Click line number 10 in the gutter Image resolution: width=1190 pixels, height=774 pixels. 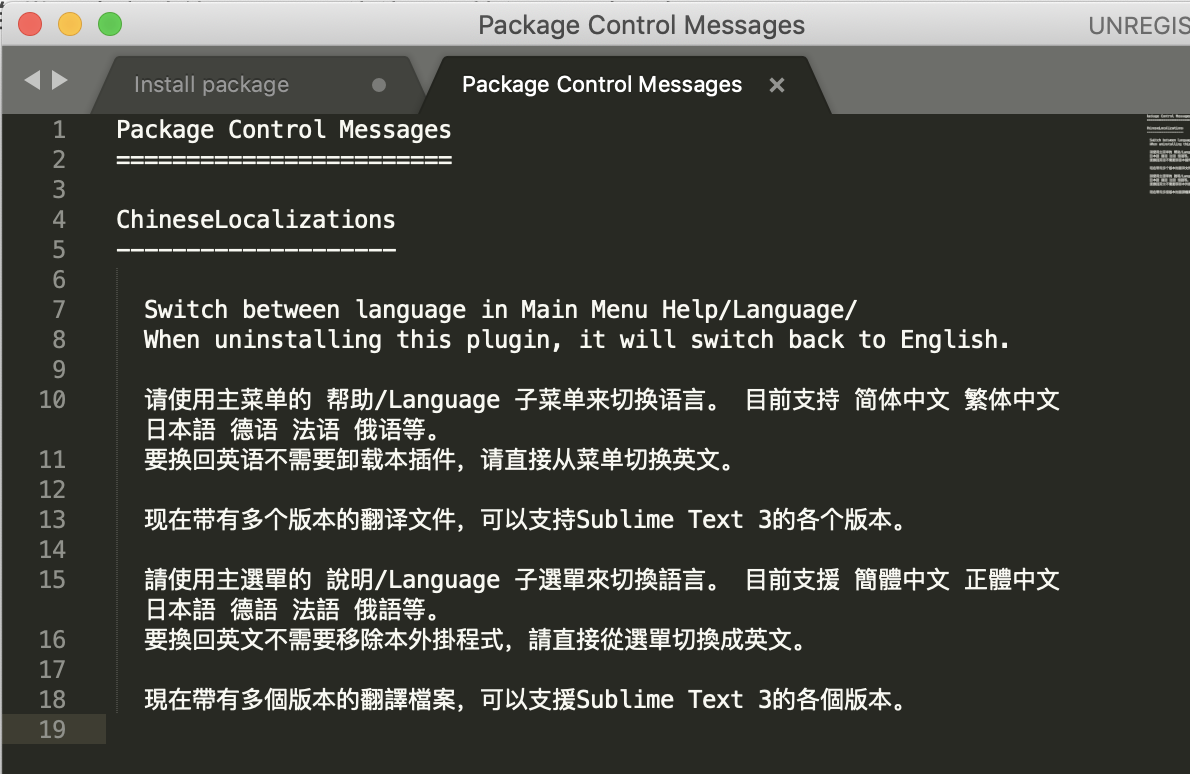coord(52,399)
